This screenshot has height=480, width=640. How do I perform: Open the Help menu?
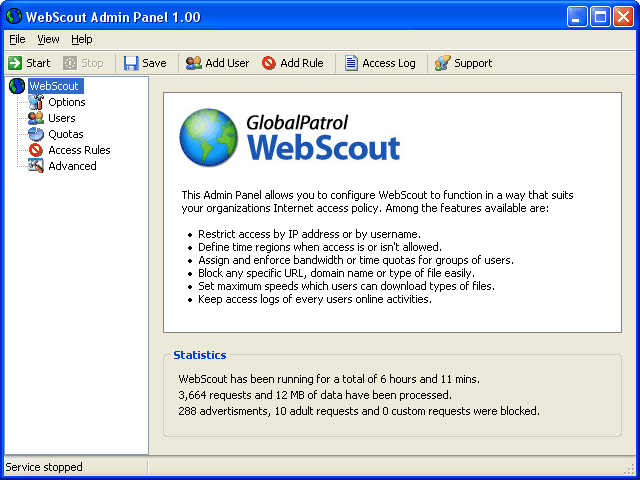[82, 40]
